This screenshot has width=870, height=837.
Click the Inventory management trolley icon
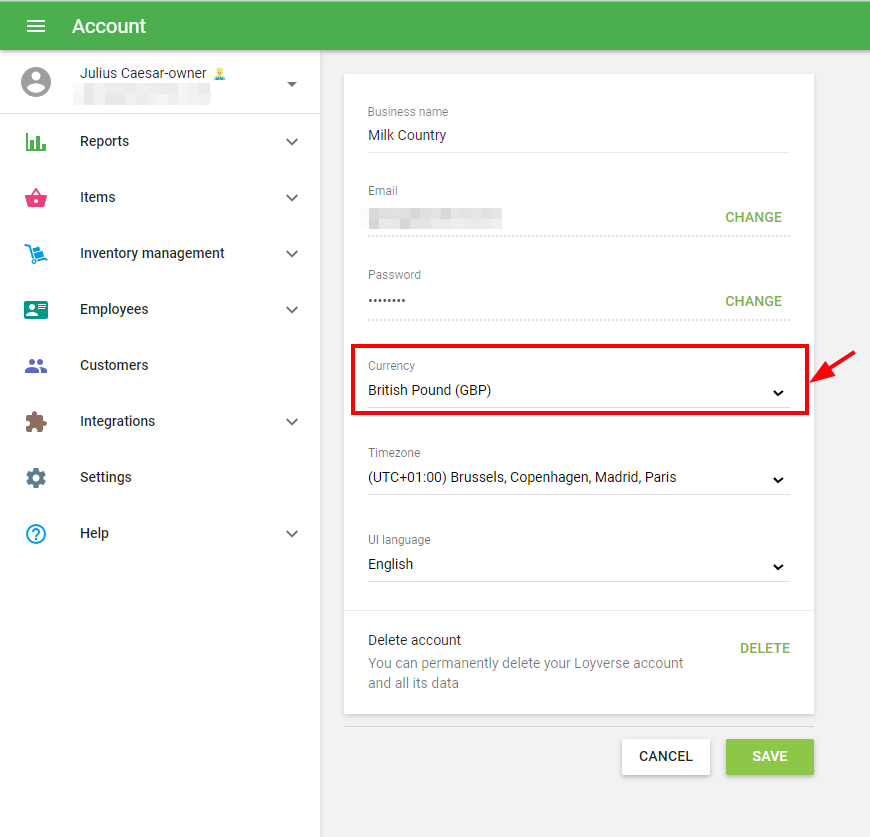click(36, 254)
